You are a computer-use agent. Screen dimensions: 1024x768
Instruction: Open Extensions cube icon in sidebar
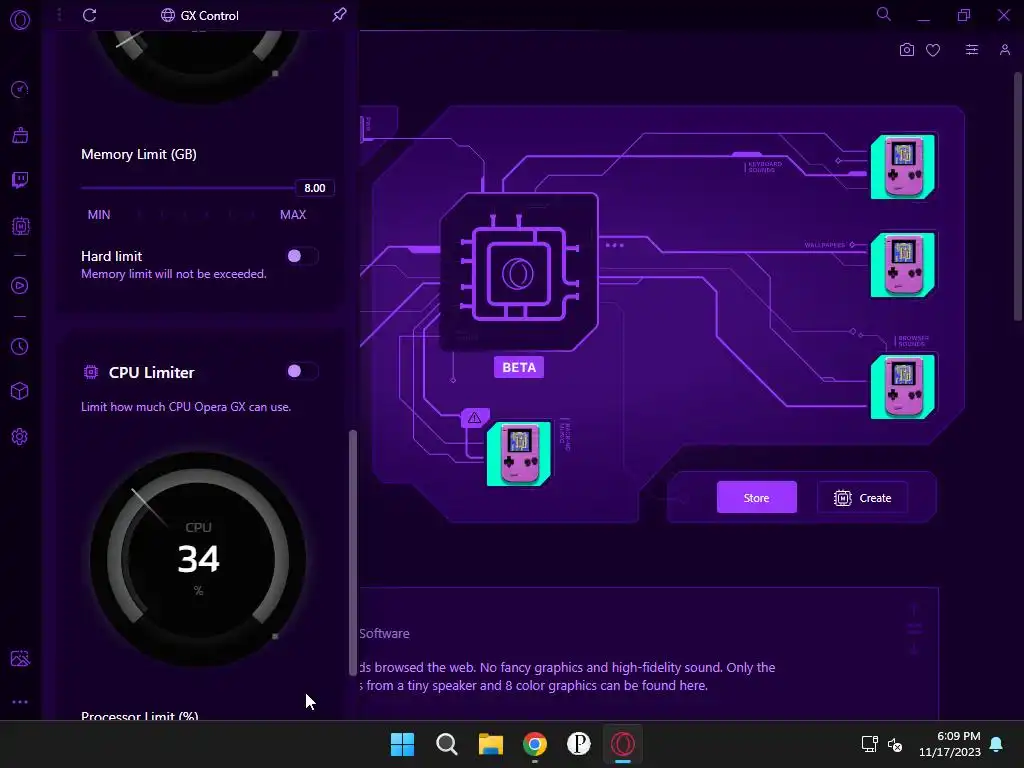[x=20, y=391]
